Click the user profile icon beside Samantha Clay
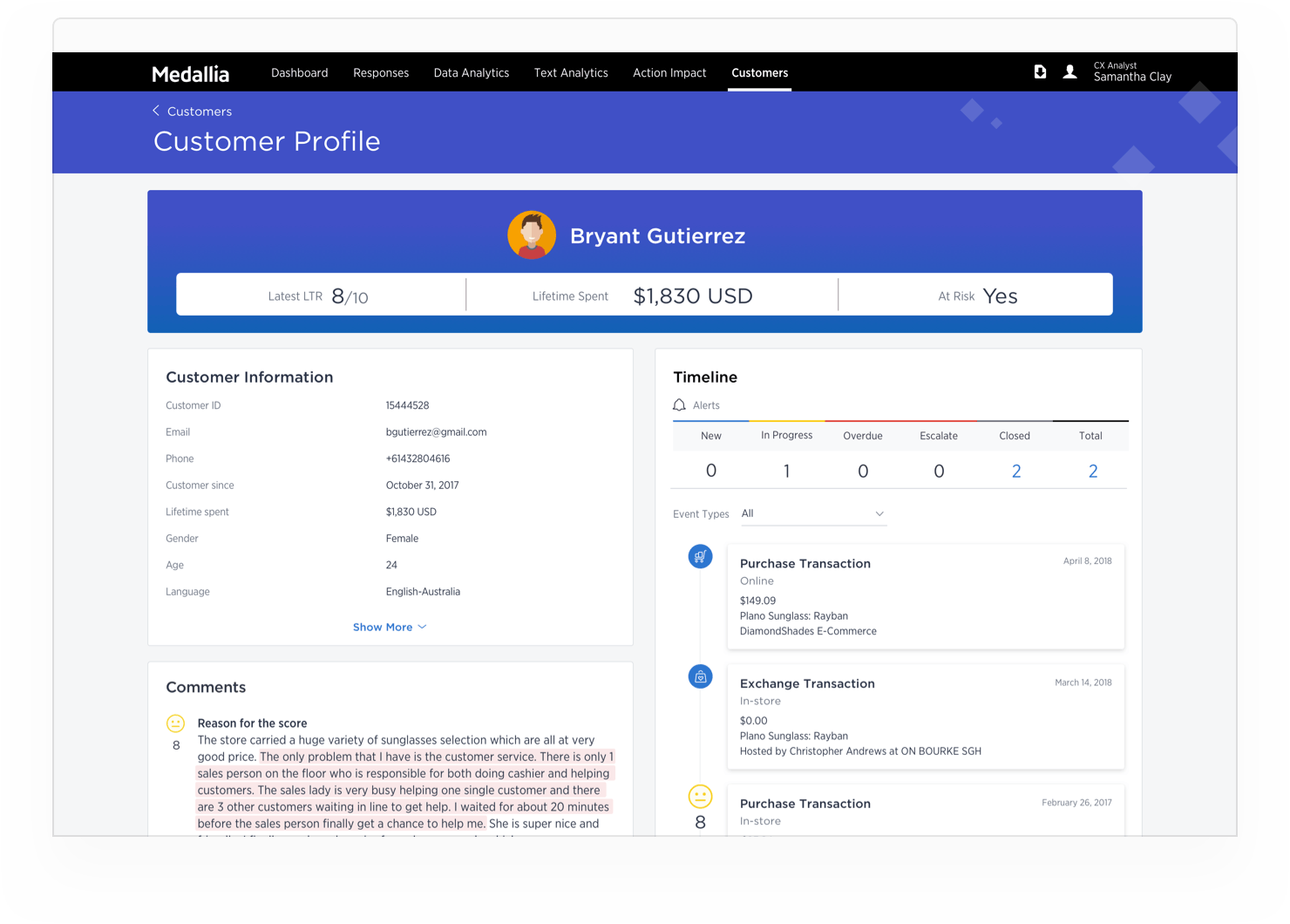 pyautogui.click(x=1069, y=71)
